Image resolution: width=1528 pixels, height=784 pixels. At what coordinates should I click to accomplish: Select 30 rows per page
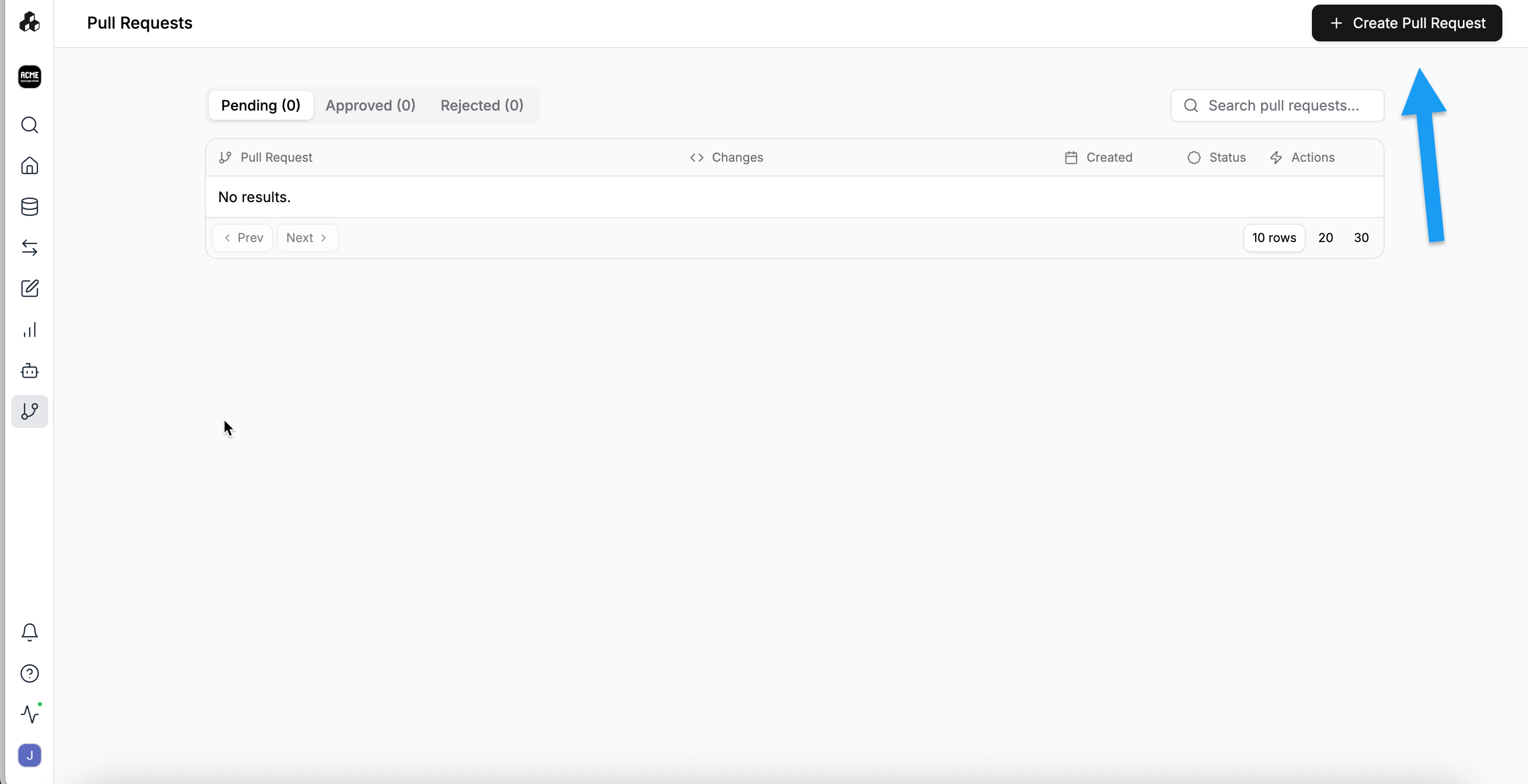click(1361, 237)
